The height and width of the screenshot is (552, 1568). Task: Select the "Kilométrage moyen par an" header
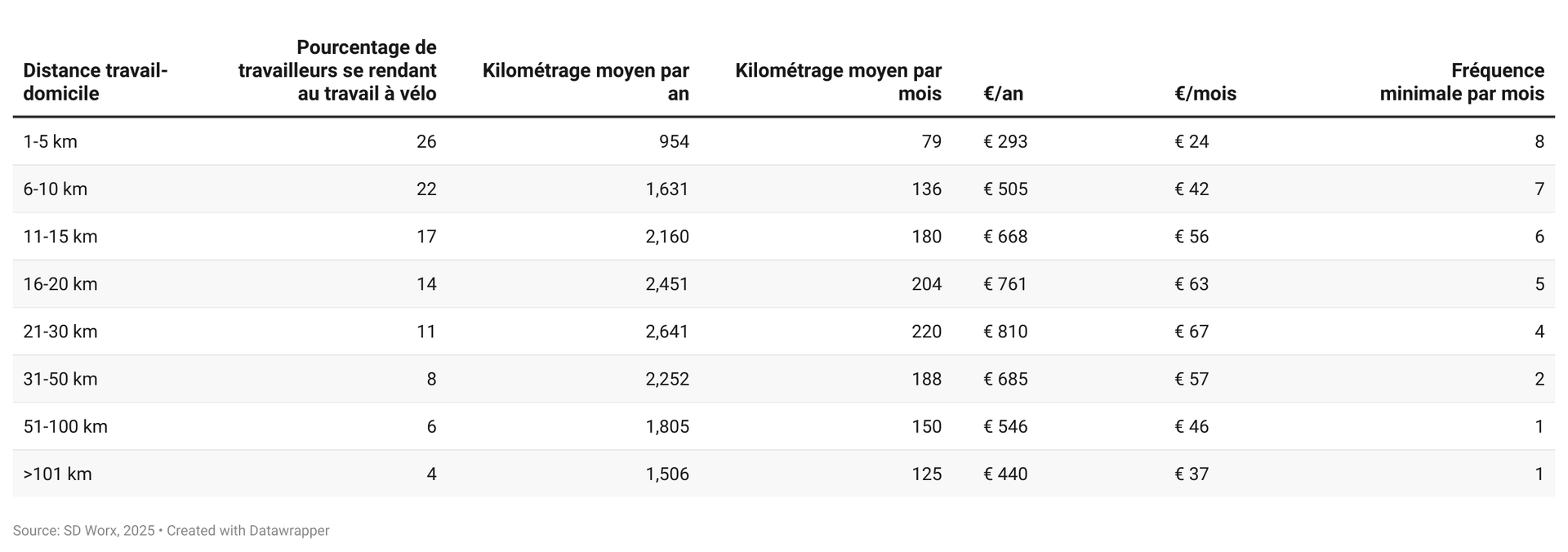point(586,82)
